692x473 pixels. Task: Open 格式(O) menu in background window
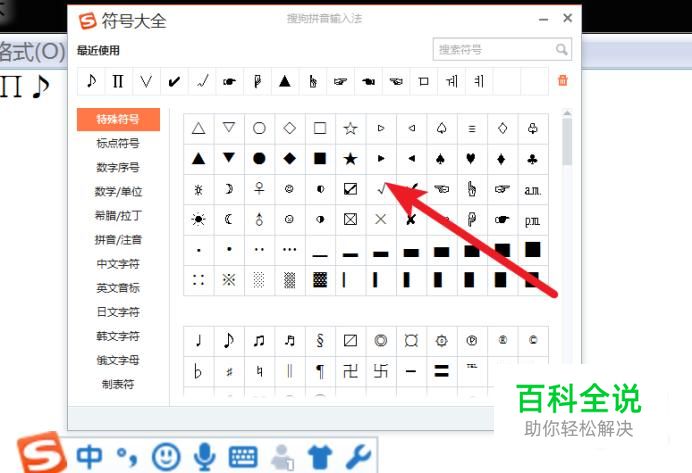point(32,53)
